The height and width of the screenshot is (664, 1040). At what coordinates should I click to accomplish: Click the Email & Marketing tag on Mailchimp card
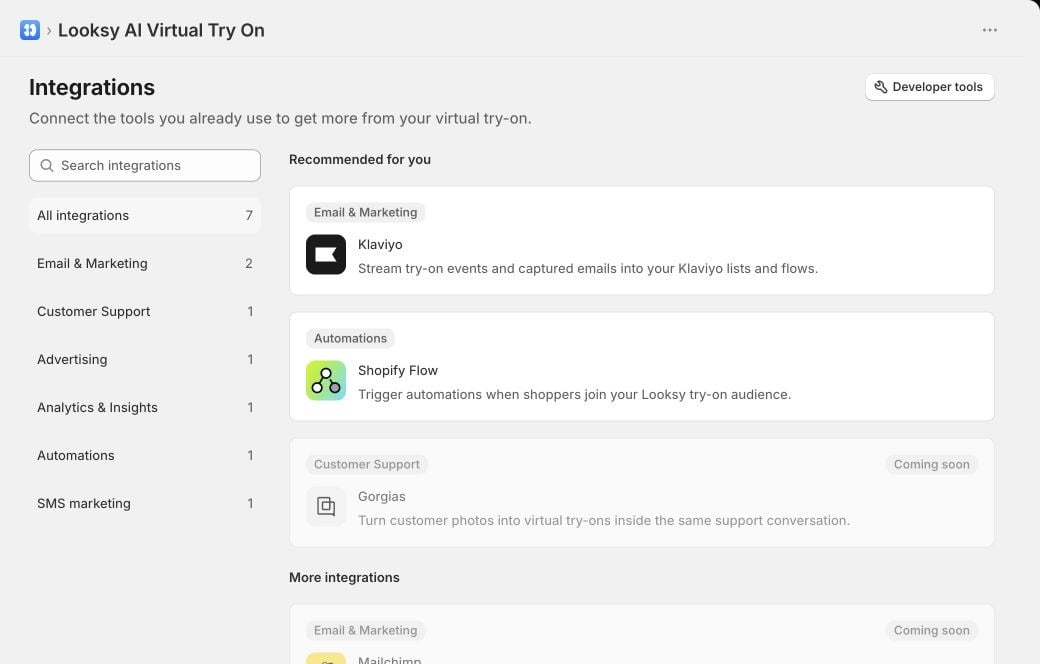365,630
